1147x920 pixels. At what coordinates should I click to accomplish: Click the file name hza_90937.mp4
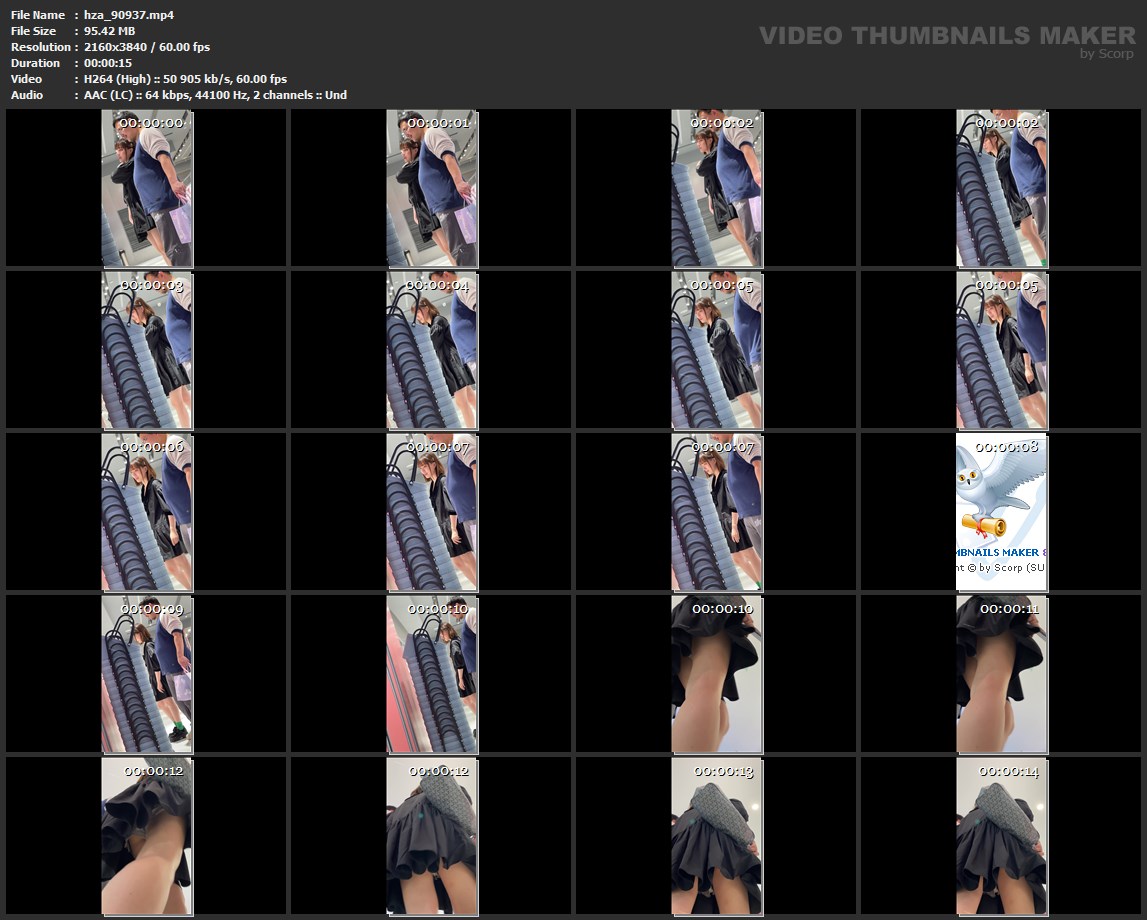(129, 15)
